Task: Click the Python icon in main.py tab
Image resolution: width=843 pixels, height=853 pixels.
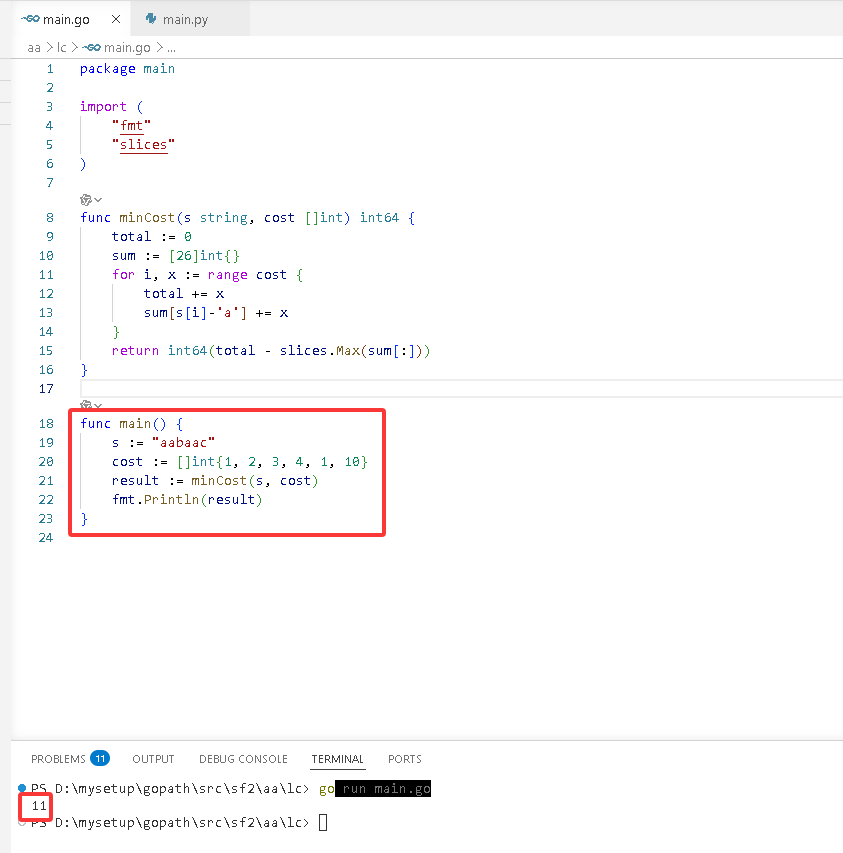Action: pos(151,19)
